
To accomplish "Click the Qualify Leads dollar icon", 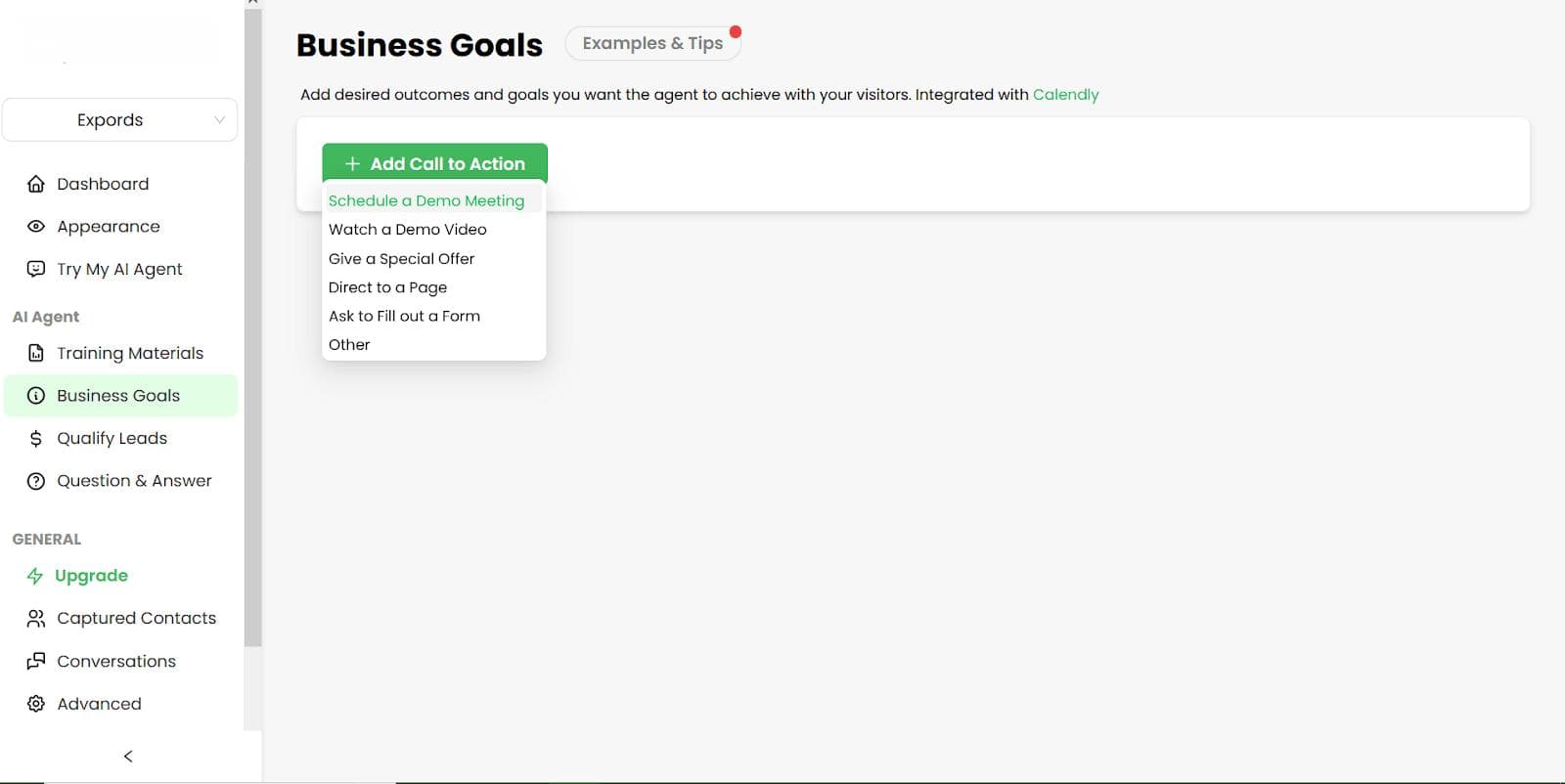I will pos(36,438).
